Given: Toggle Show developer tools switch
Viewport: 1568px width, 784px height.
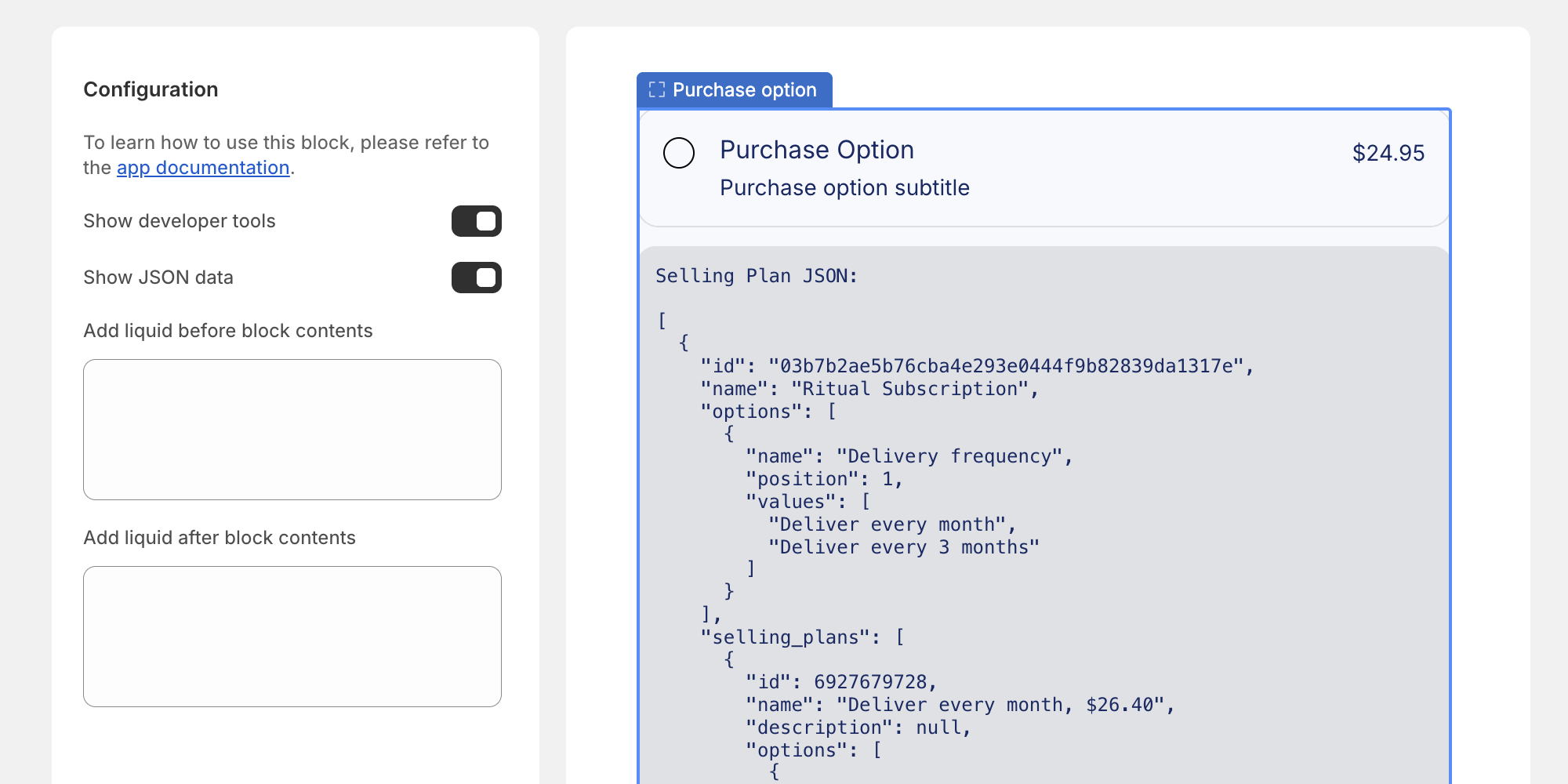Looking at the screenshot, I should click(x=477, y=221).
